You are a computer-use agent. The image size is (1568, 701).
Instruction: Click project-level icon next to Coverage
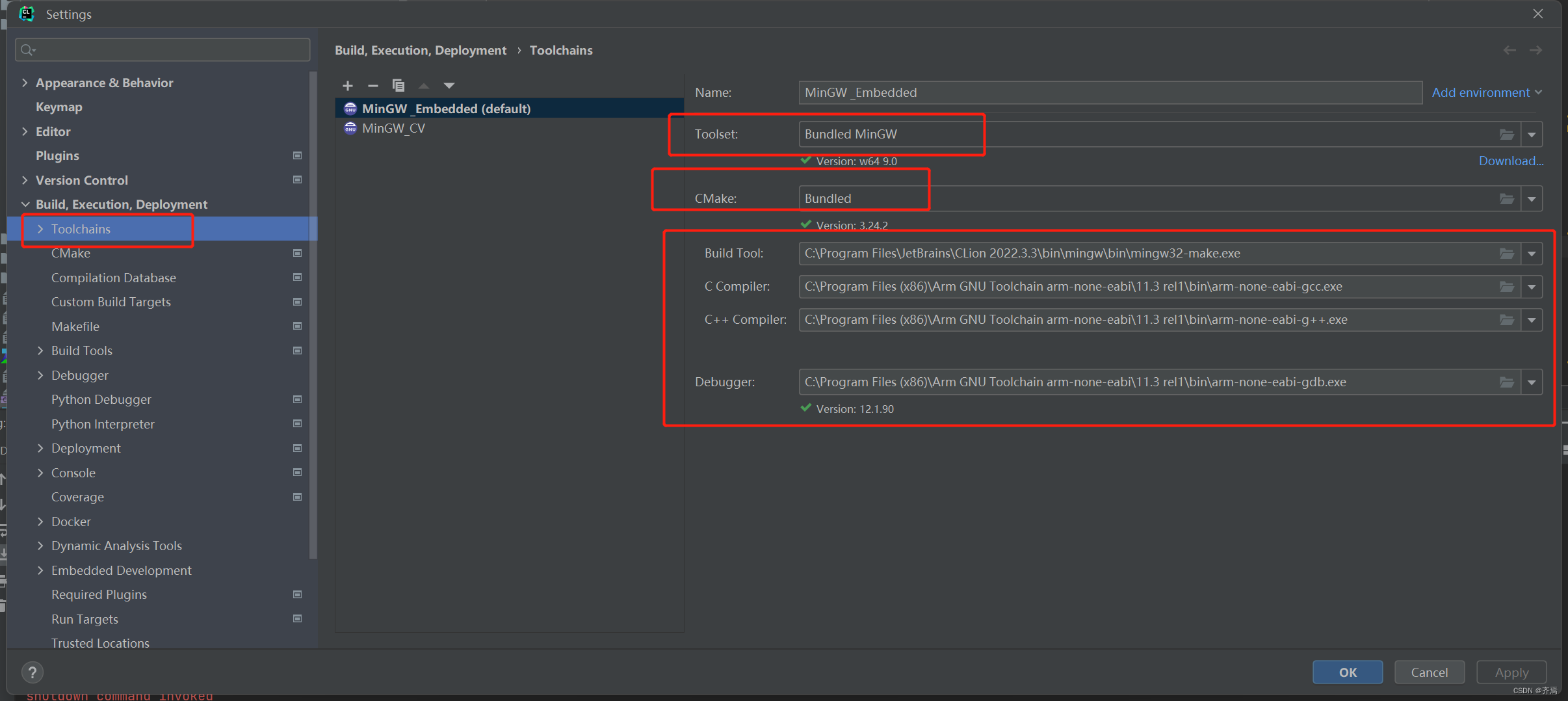tap(298, 497)
